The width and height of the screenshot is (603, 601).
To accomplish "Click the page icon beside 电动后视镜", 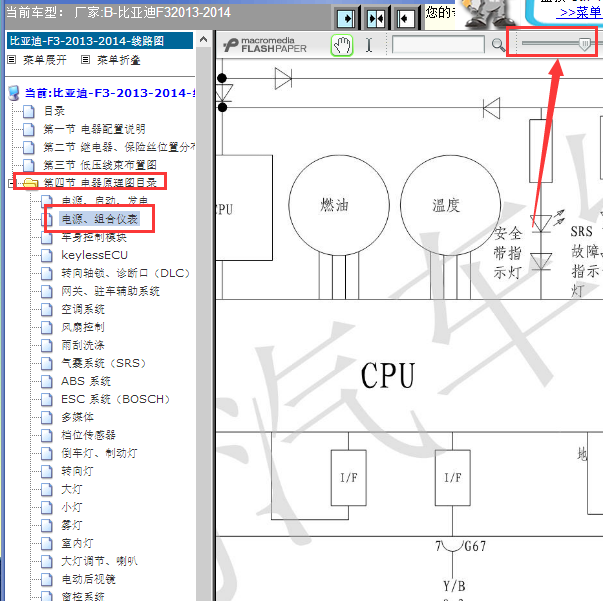I will pyautogui.click(x=47, y=579).
